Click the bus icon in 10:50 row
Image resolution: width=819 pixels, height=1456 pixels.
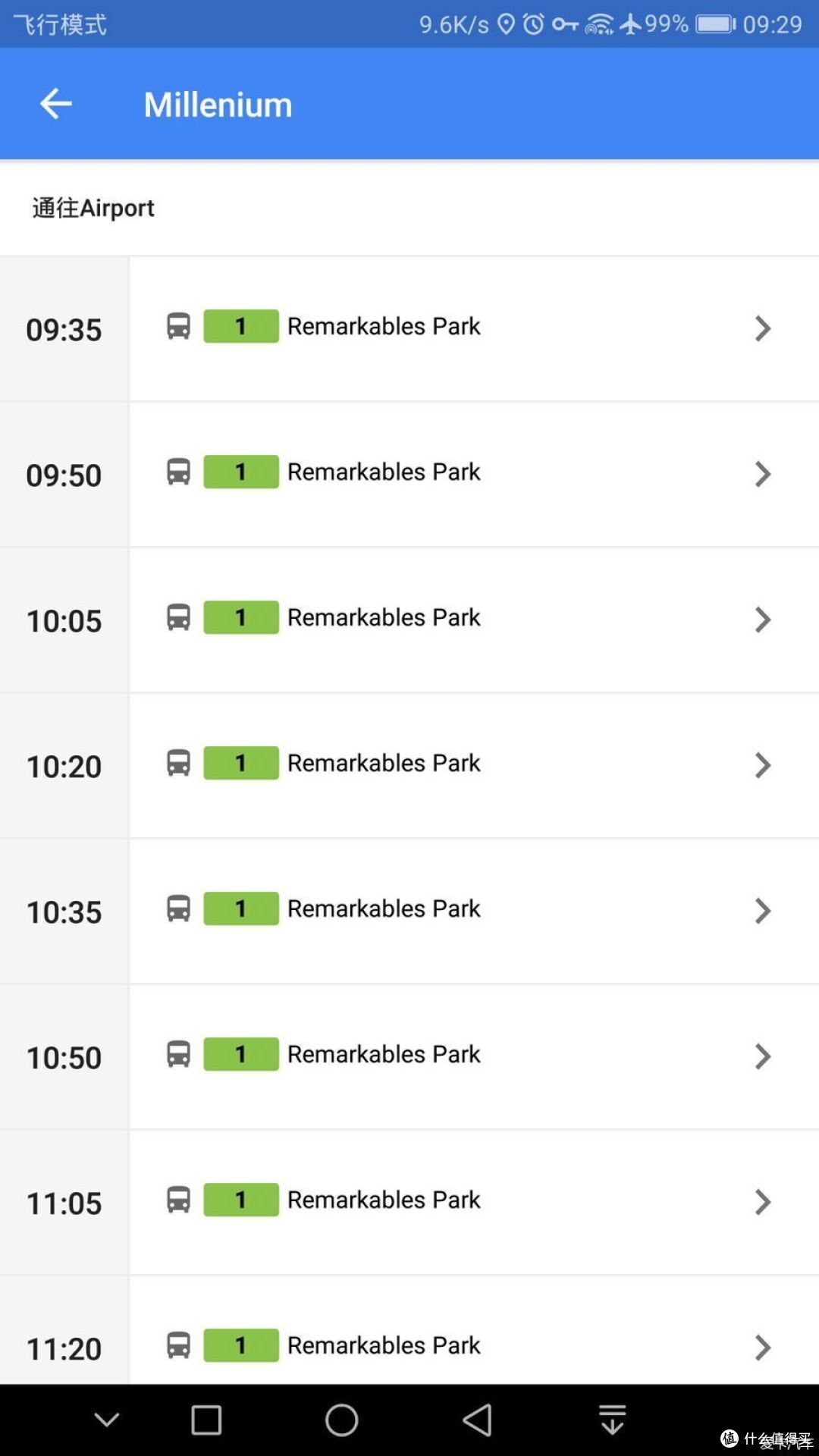(x=178, y=1054)
